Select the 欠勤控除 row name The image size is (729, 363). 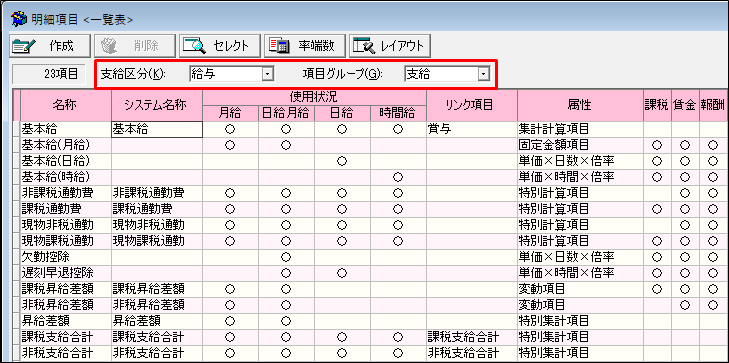66,257
